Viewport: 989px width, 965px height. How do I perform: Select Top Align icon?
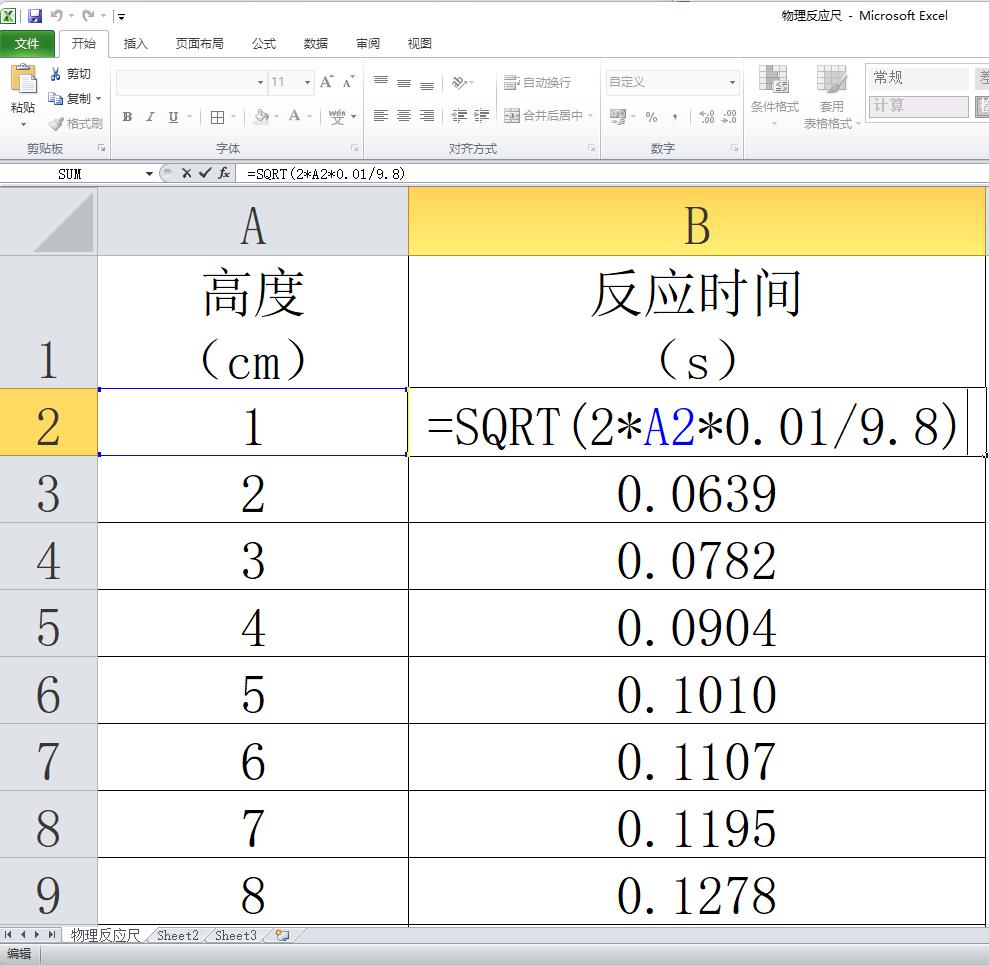(x=381, y=82)
